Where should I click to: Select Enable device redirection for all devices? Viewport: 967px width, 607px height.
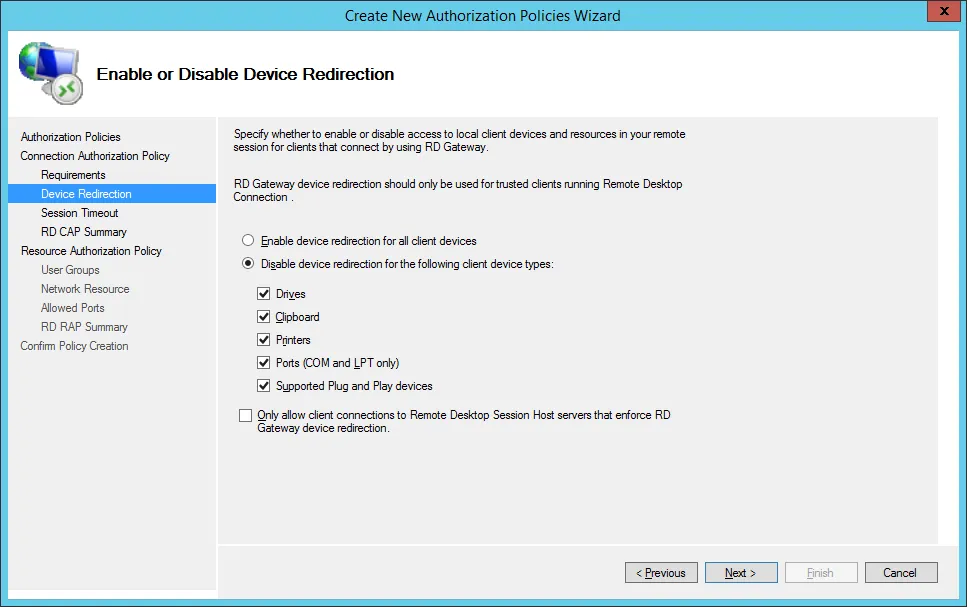(x=247, y=241)
